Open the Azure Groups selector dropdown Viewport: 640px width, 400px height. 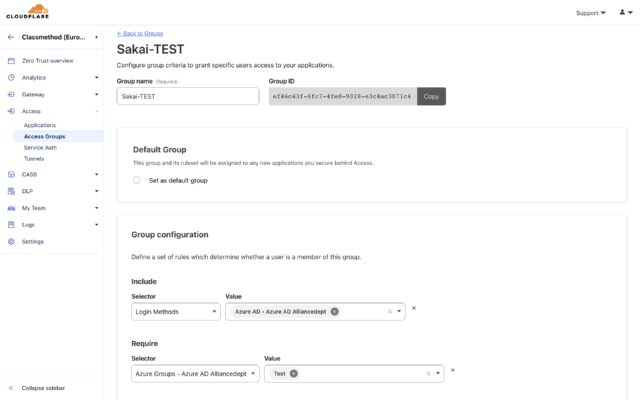[x=195, y=374]
